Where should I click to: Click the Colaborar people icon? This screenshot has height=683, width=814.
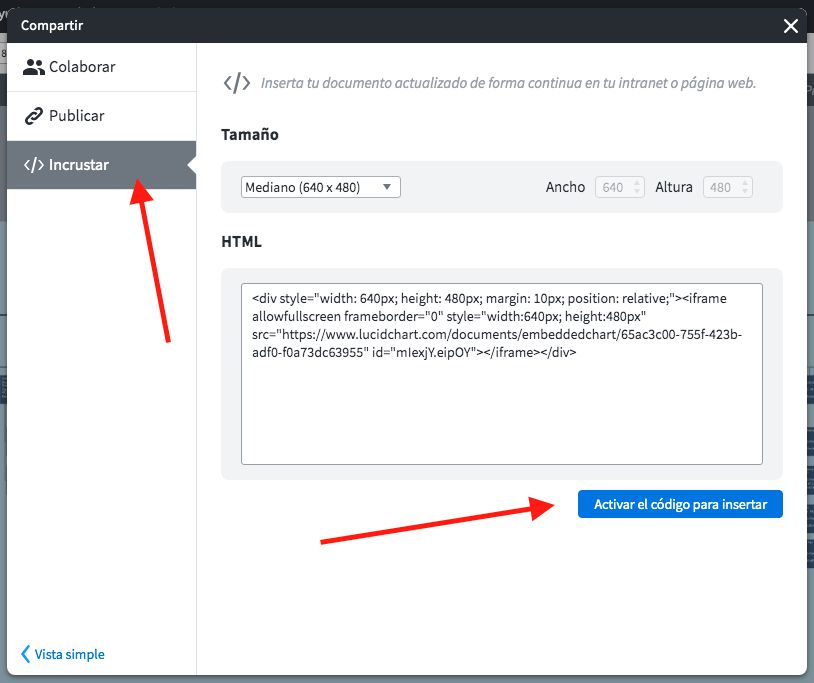34,67
